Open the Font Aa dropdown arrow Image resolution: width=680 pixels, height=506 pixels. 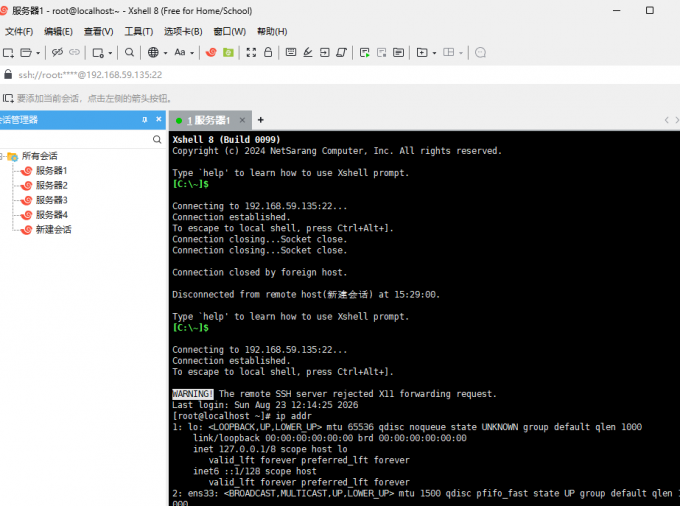[x=192, y=53]
